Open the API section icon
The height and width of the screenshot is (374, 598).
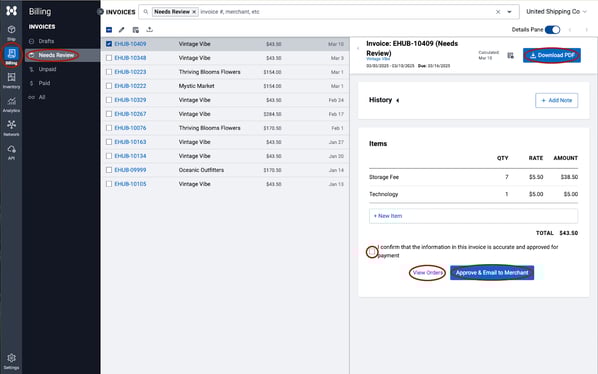click(x=11, y=152)
